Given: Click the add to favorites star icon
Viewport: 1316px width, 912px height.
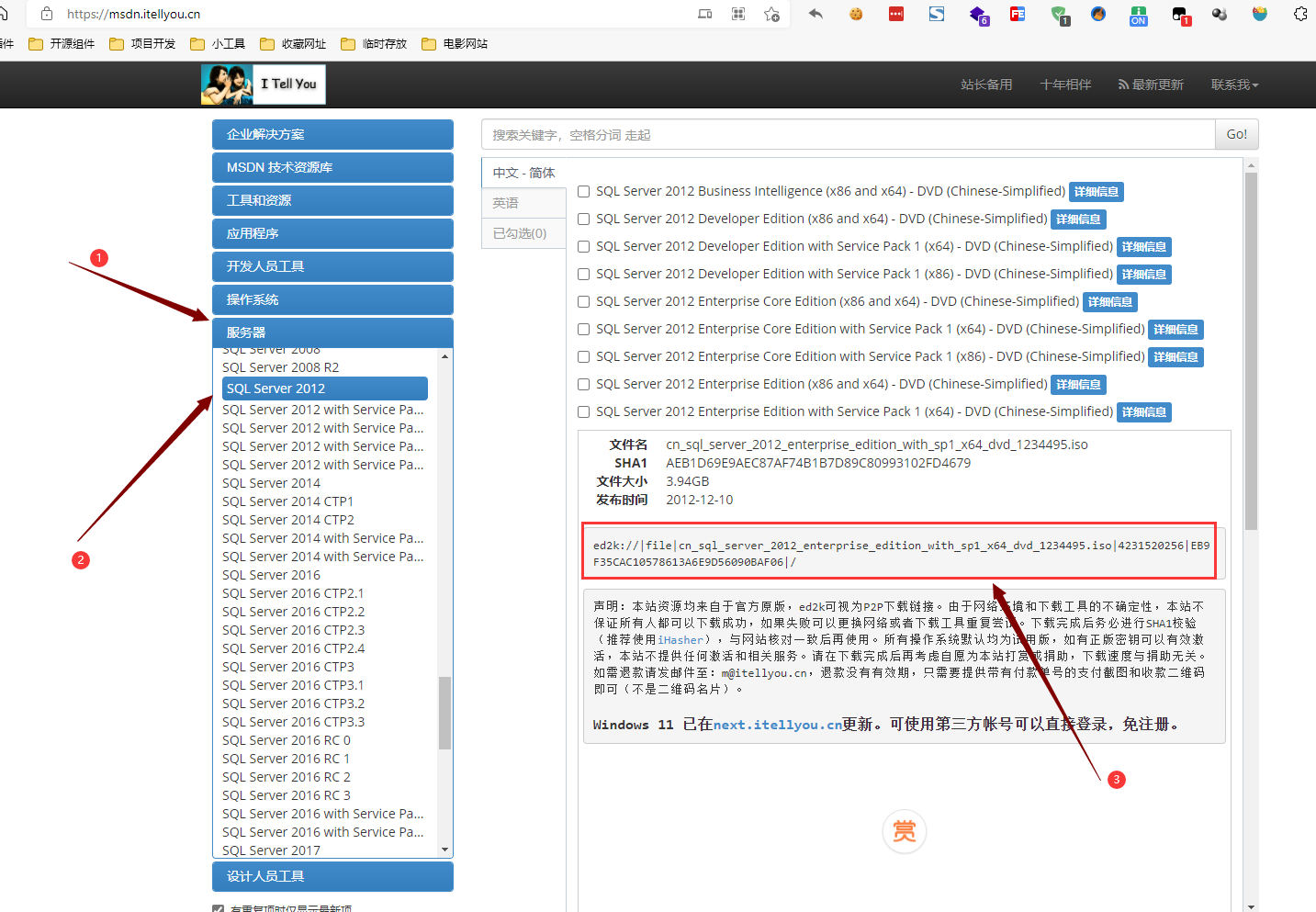Looking at the screenshot, I should coord(771,14).
